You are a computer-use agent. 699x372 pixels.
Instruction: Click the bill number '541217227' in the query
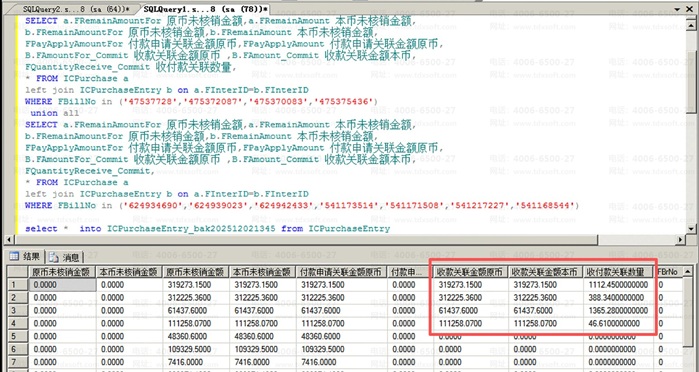(x=480, y=206)
